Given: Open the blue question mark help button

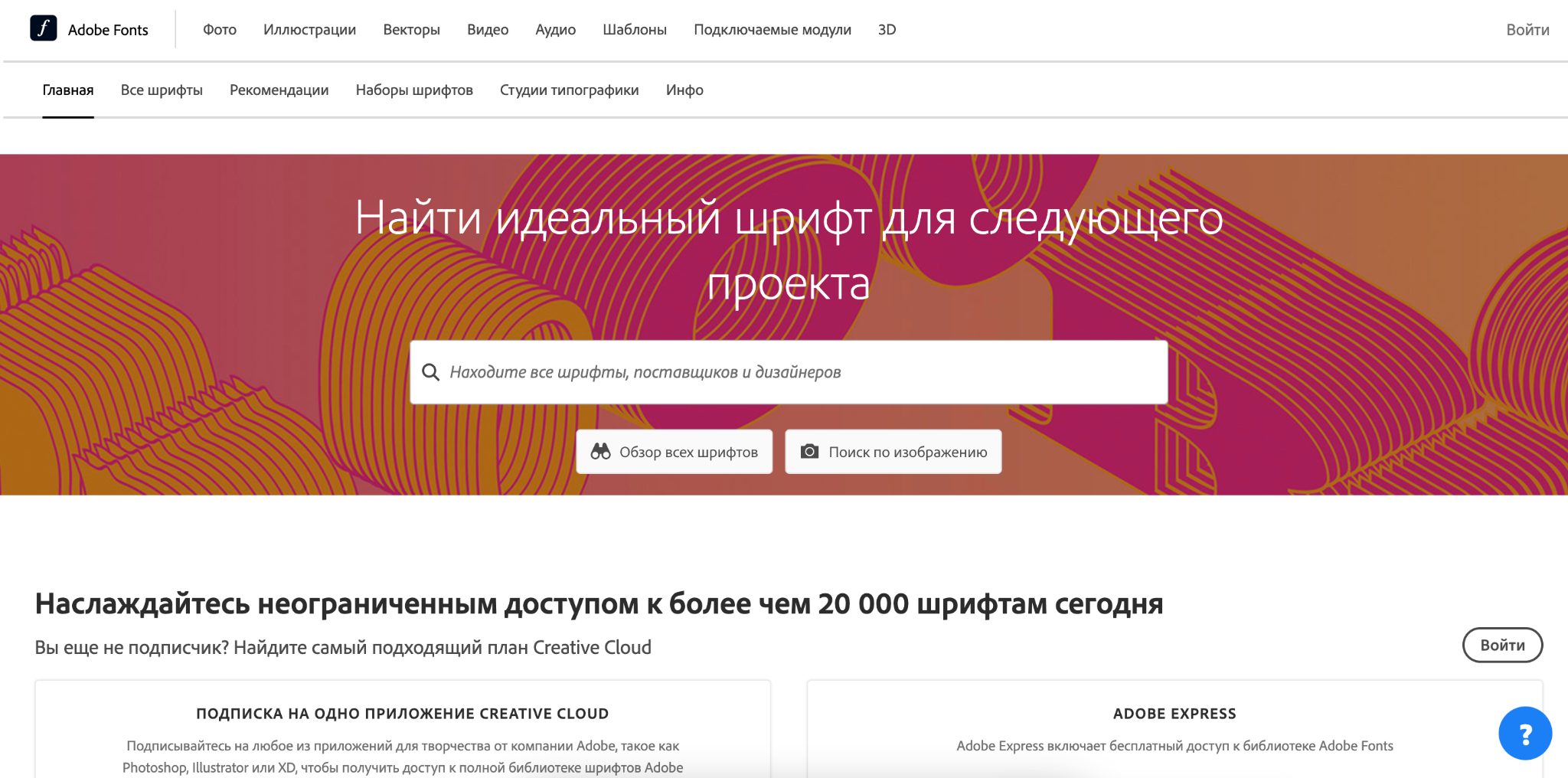Looking at the screenshot, I should 1524,733.
